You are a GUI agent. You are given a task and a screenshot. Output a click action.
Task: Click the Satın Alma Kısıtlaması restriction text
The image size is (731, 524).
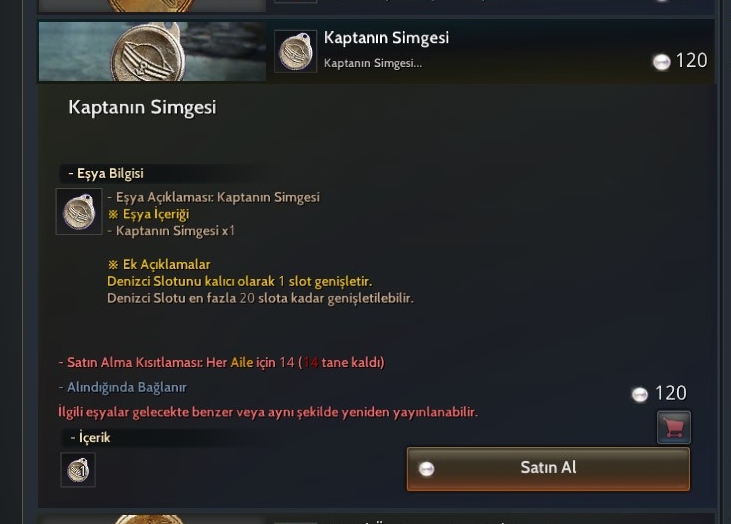click(221, 362)
